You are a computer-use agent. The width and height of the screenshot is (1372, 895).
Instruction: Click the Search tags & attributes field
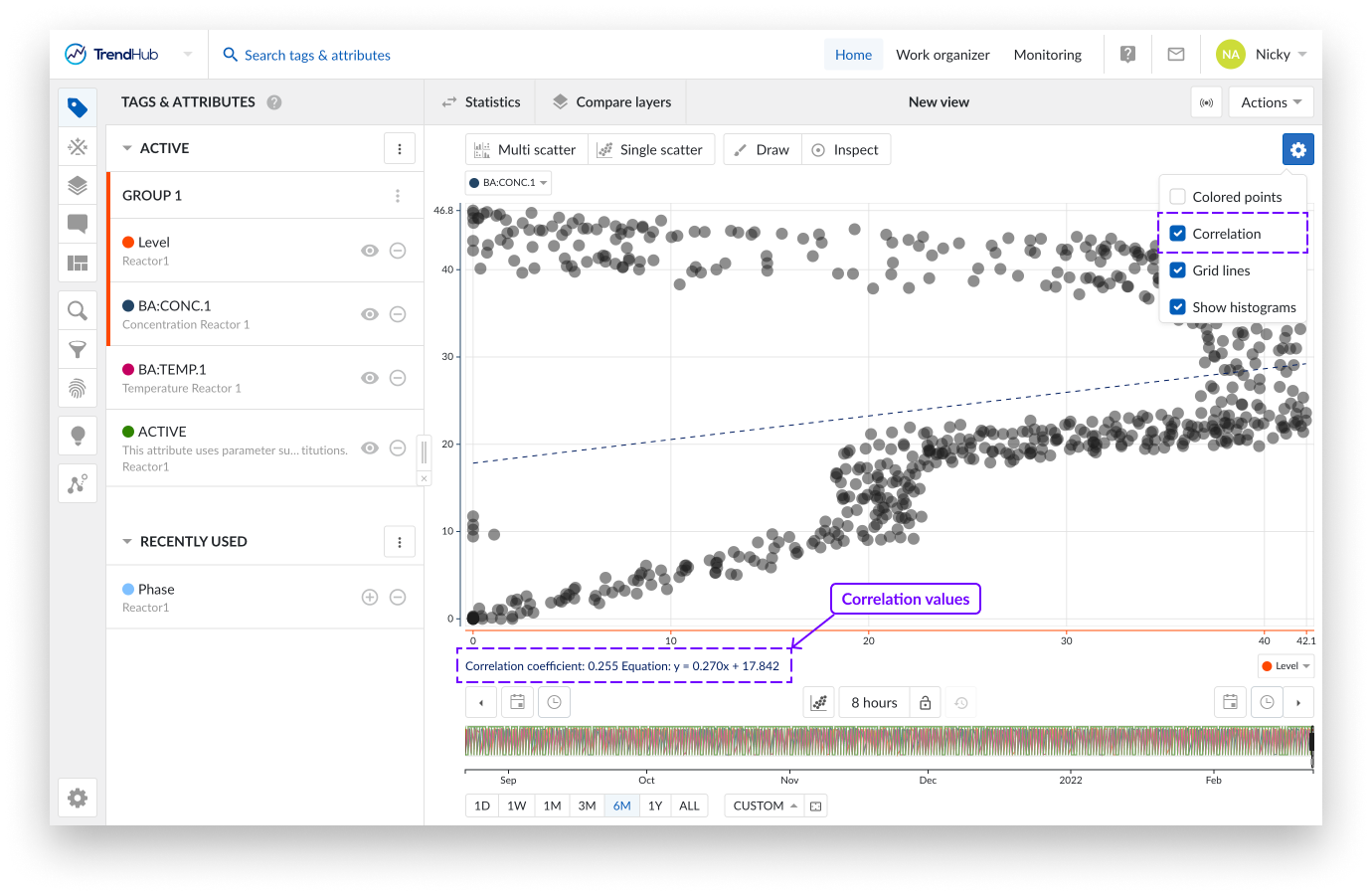coord(317,55)
